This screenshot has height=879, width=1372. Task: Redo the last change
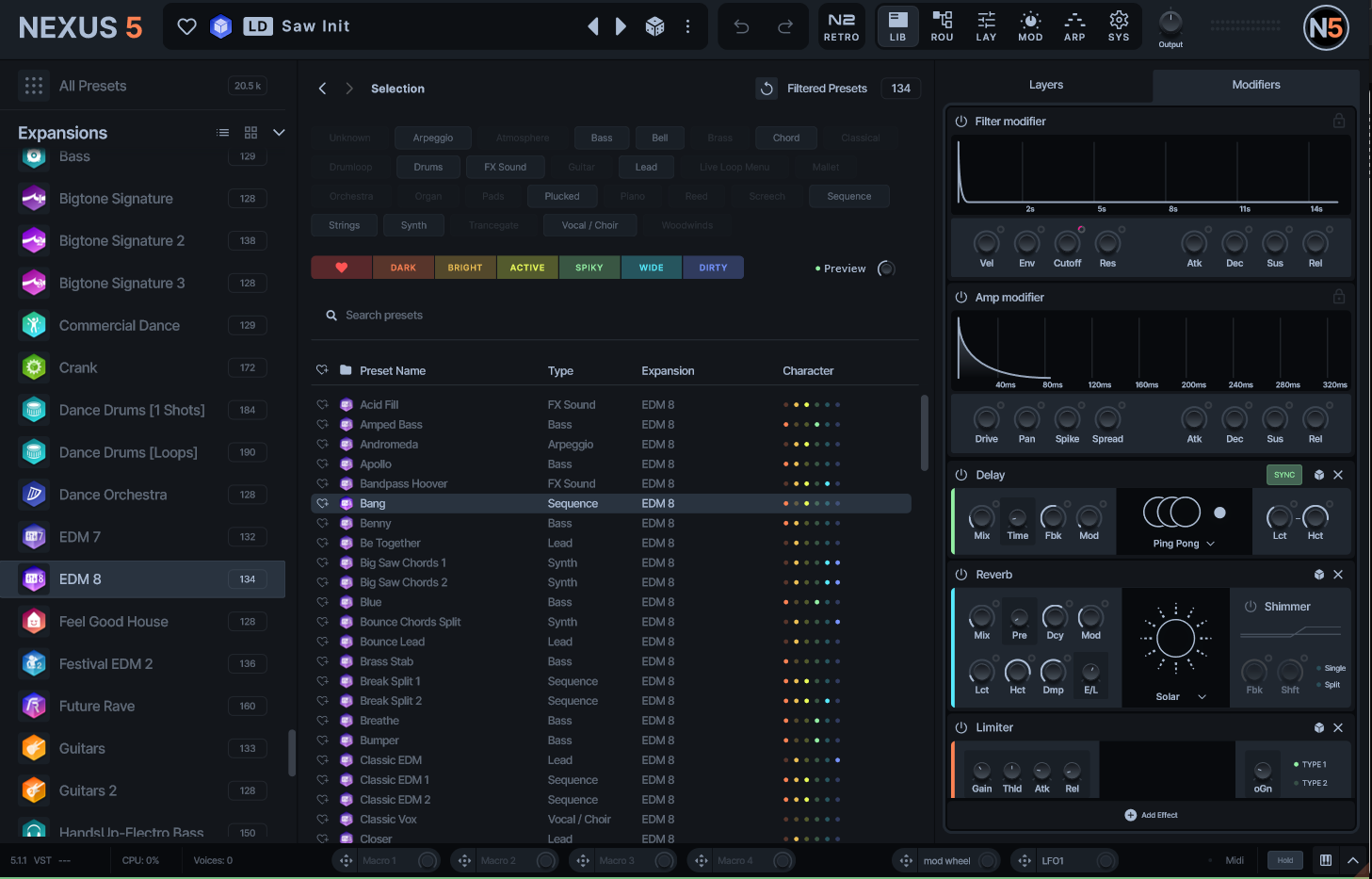click(x=785, y=26)
